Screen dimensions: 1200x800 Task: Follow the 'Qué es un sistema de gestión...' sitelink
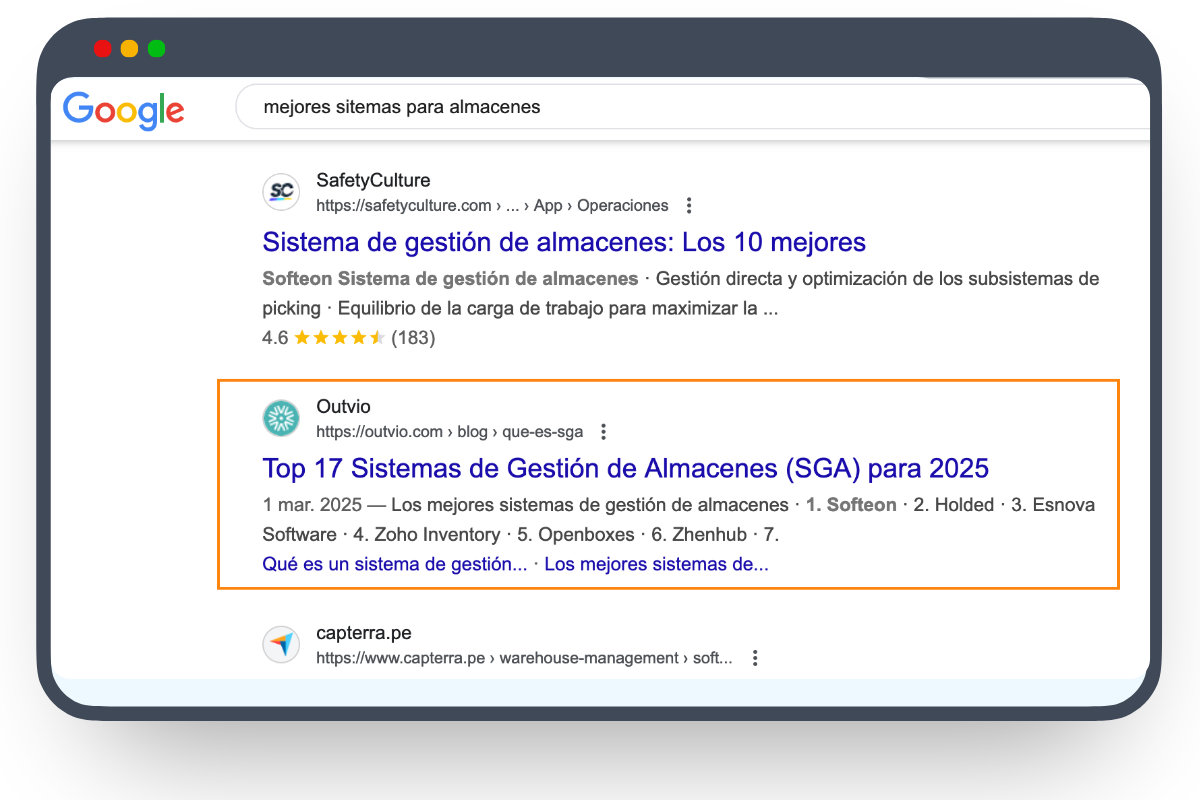tap(395, 564)
